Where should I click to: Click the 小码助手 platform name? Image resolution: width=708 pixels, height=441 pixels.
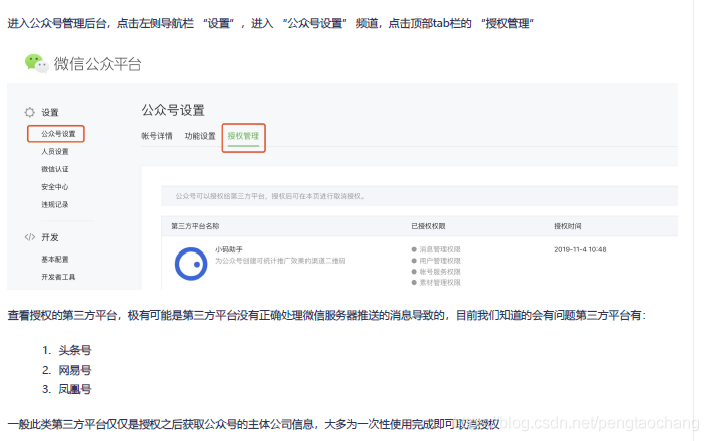click(228, 249)
